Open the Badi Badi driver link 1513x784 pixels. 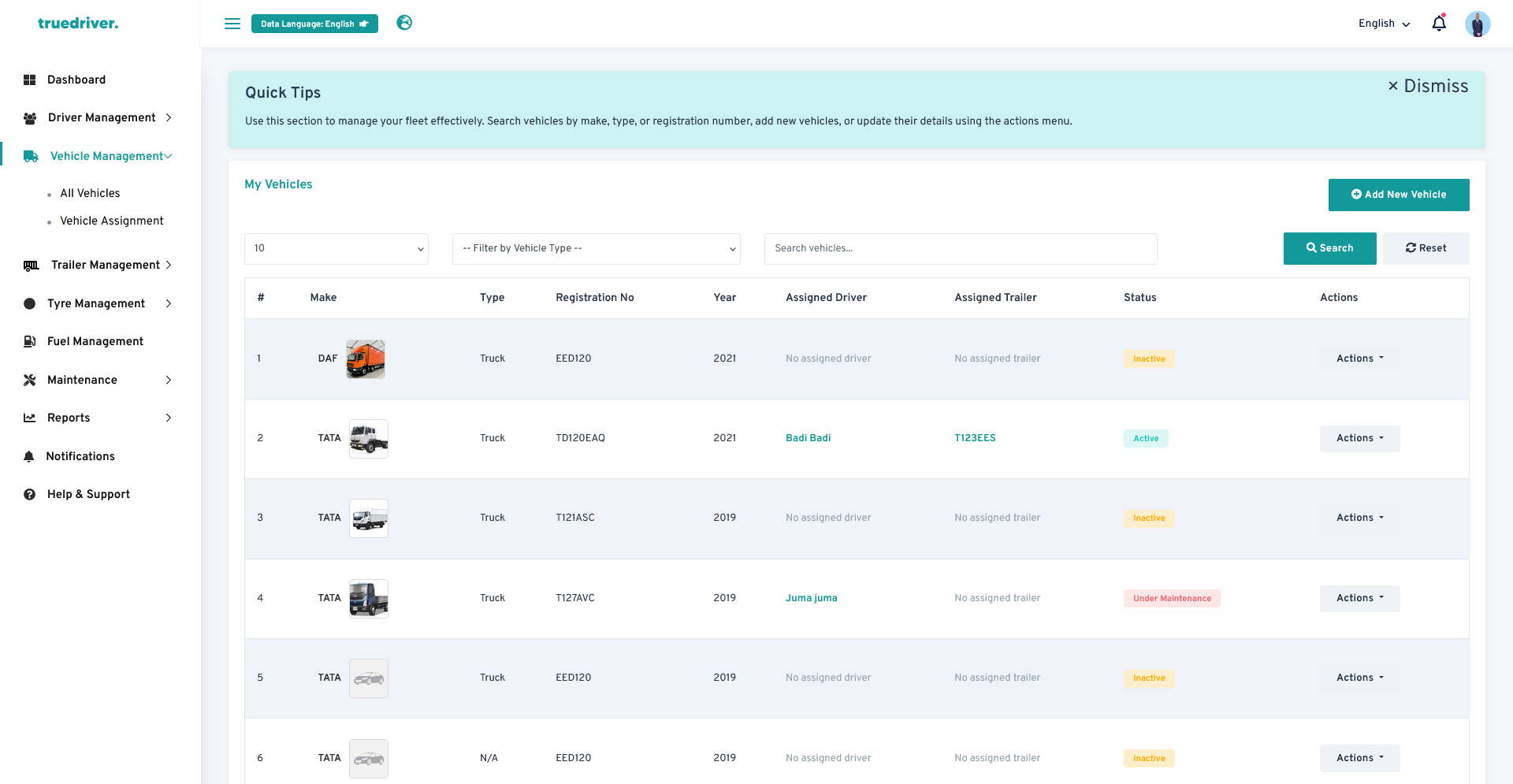click(808, 438)
